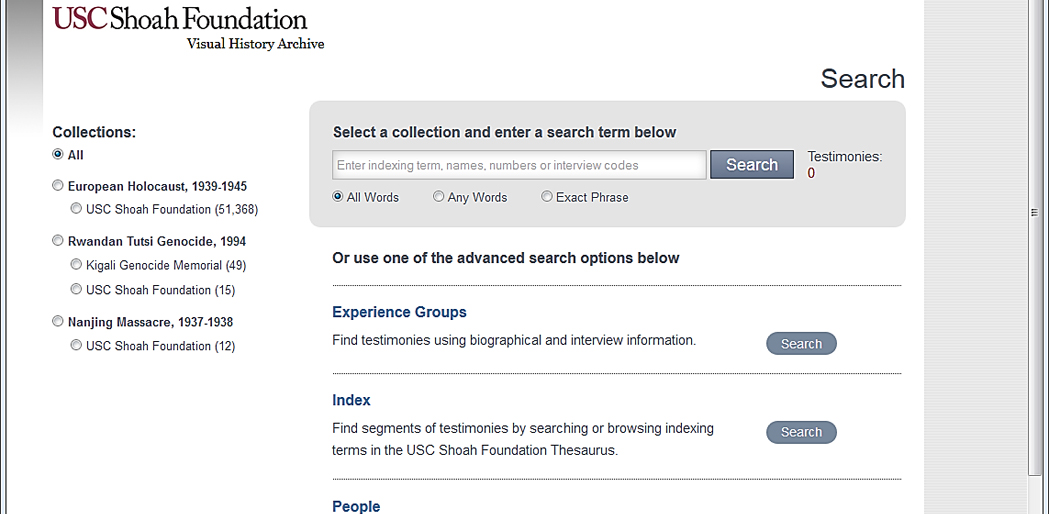This screenshot has width=1049, height=514.
Task: Click Search button for Experience Groups
Action: click(801, 343)
